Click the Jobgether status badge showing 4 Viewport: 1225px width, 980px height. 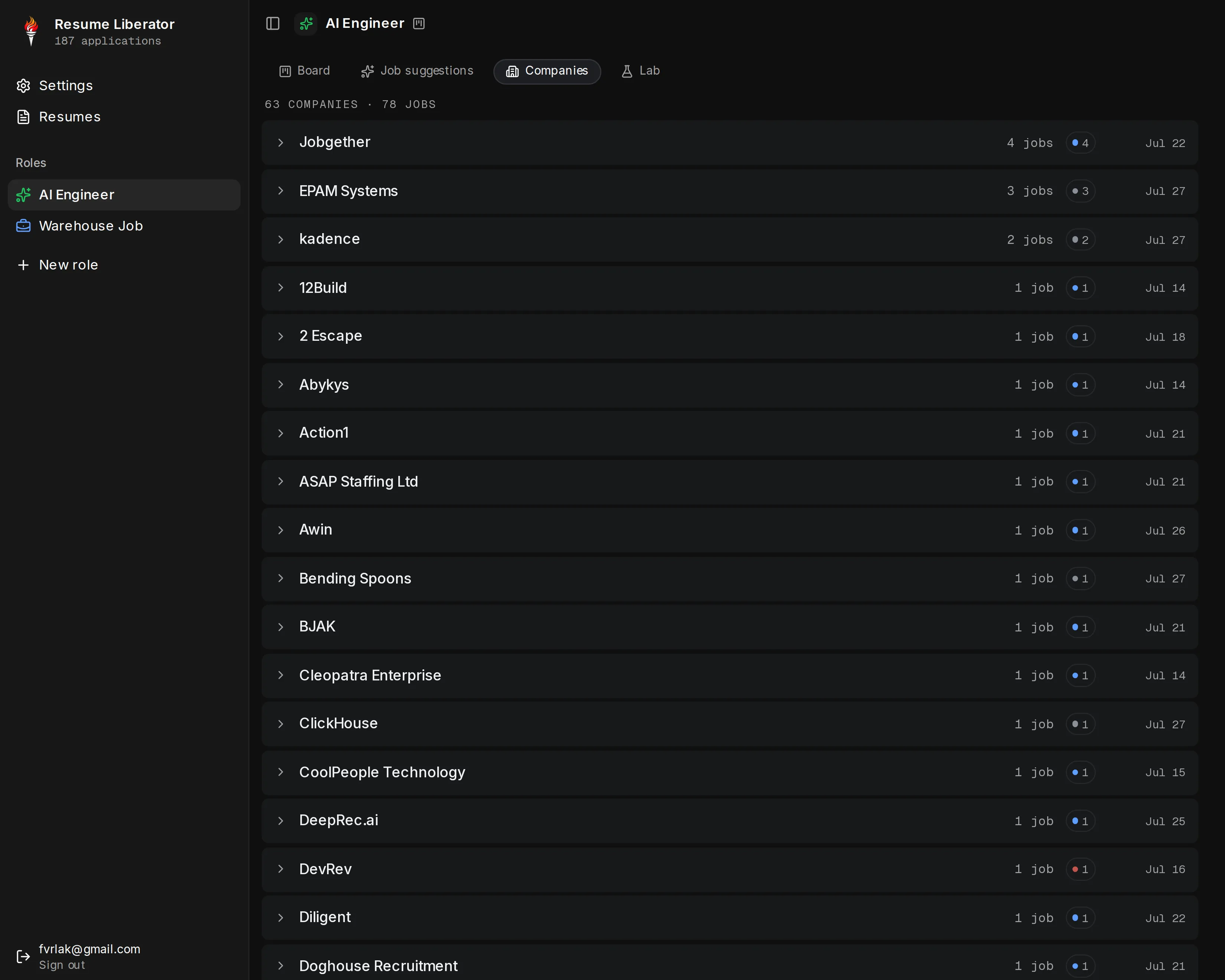click(x=1080, y=143)
